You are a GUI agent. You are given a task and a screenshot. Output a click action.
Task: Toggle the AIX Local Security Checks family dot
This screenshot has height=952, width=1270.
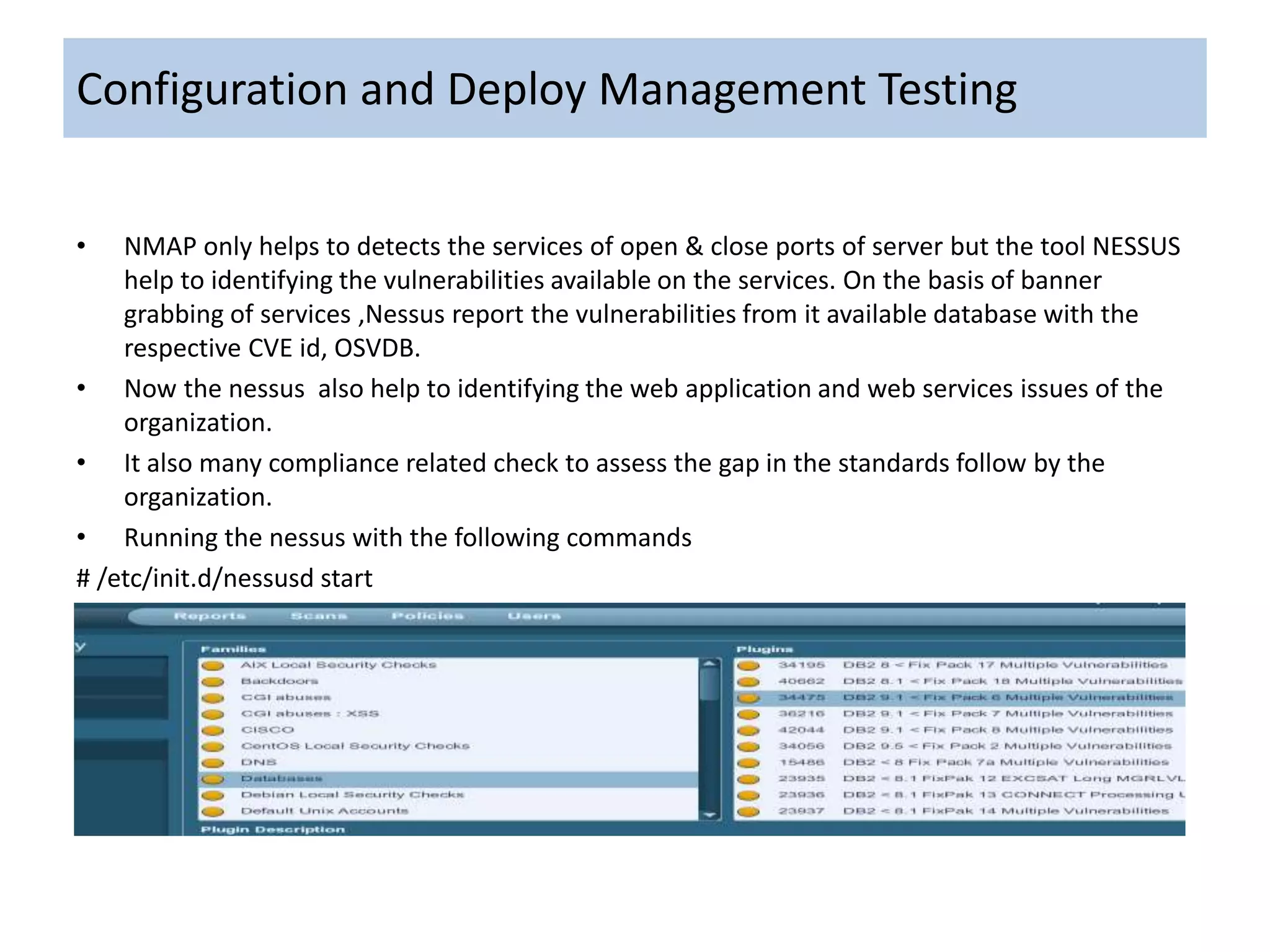tap(213, 666)
